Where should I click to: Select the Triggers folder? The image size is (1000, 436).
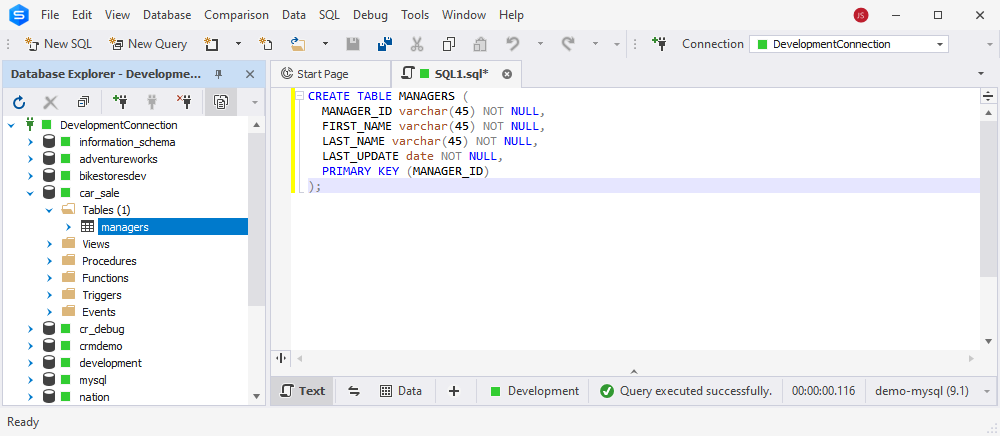click(101, 295)
